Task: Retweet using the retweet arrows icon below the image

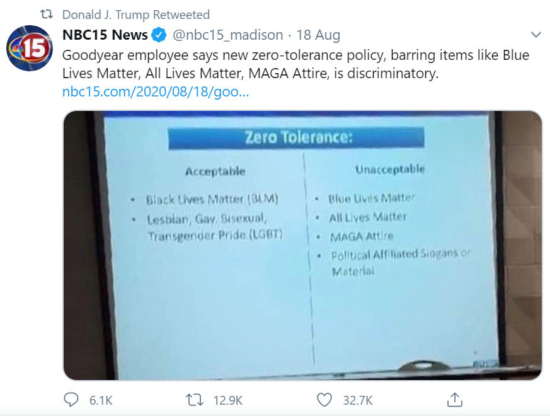Action: point(194,400)
